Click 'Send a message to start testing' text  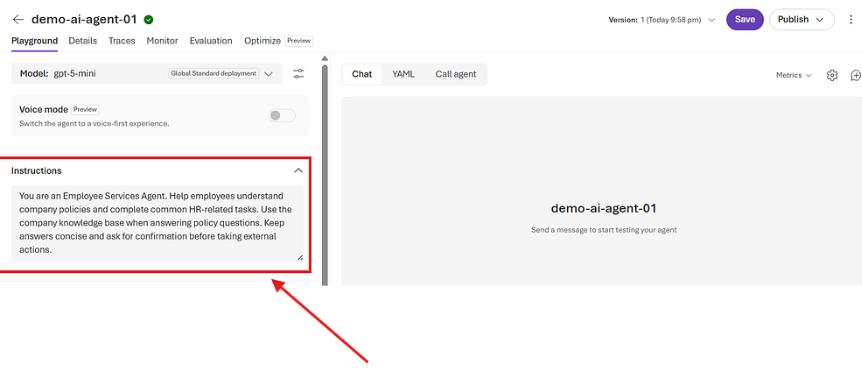coord(604,230)
